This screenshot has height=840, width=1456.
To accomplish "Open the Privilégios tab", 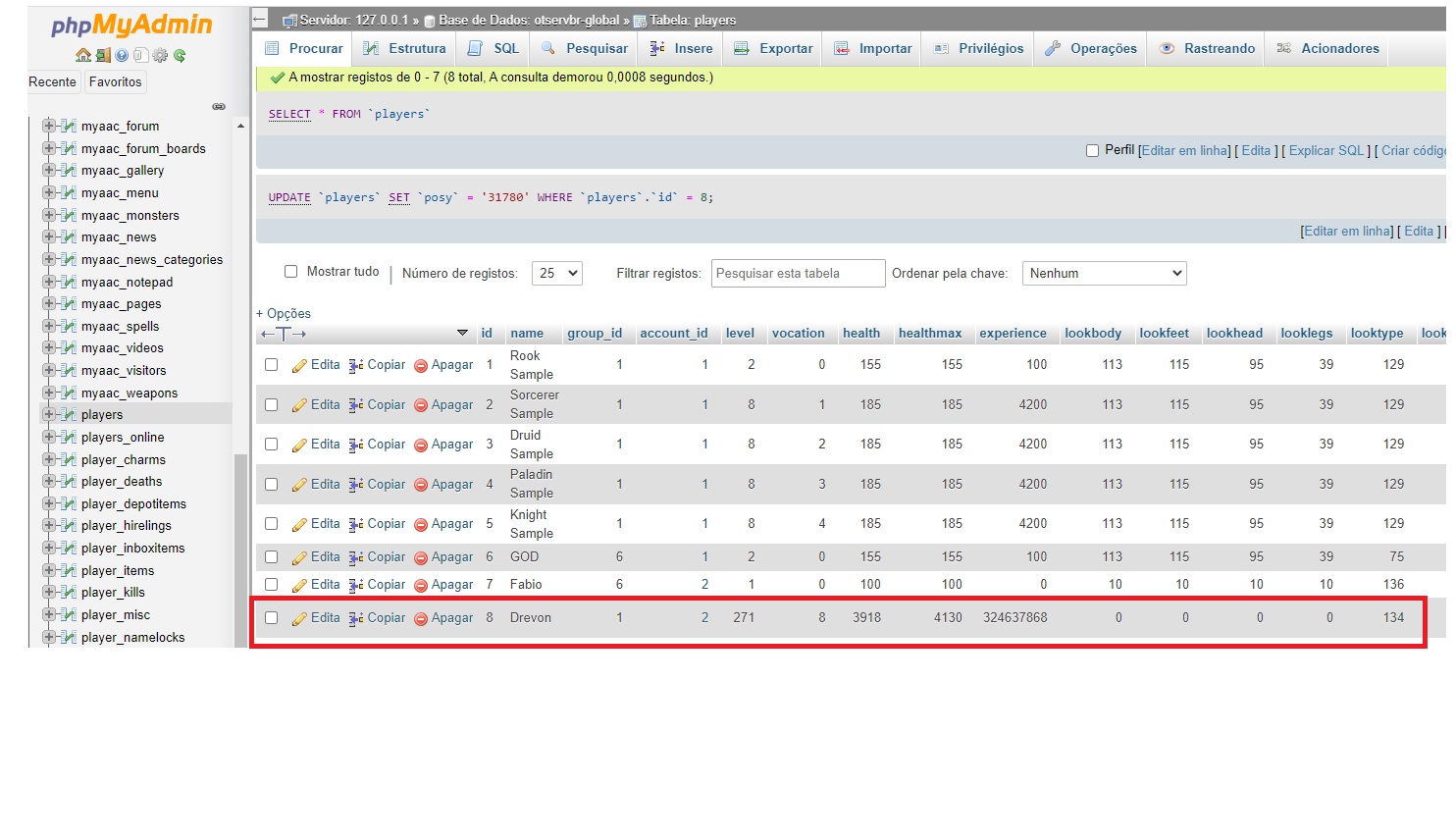I will tap(978, 48).
